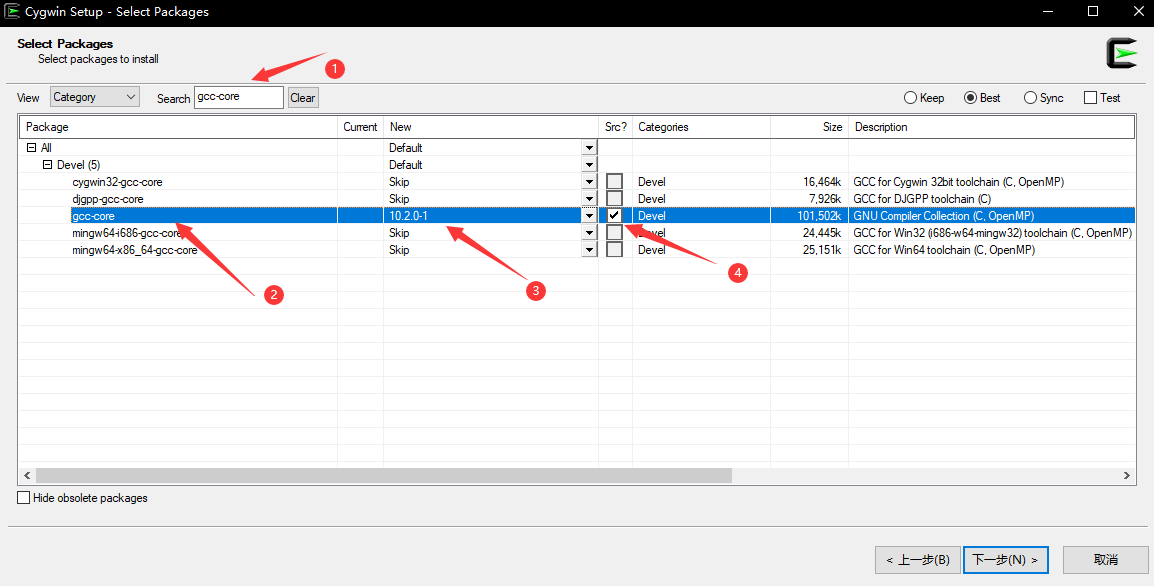Open version dropdown for cygwin32-gcc-core
This screenshot has height=586, width=1154.
click(x=589, y=182)
